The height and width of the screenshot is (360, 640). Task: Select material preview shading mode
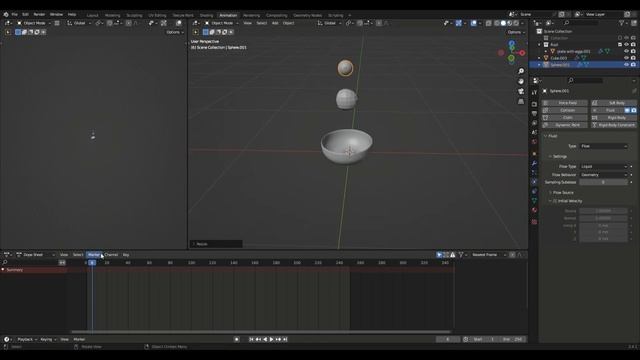click(x=510, y=23)
